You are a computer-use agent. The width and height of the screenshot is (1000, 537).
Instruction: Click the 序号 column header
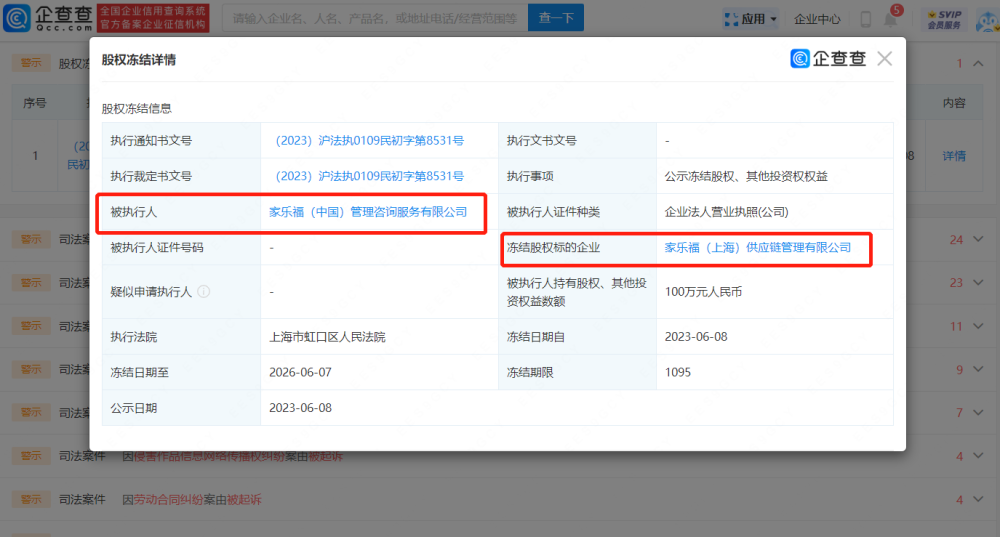[x=34, y=103]
